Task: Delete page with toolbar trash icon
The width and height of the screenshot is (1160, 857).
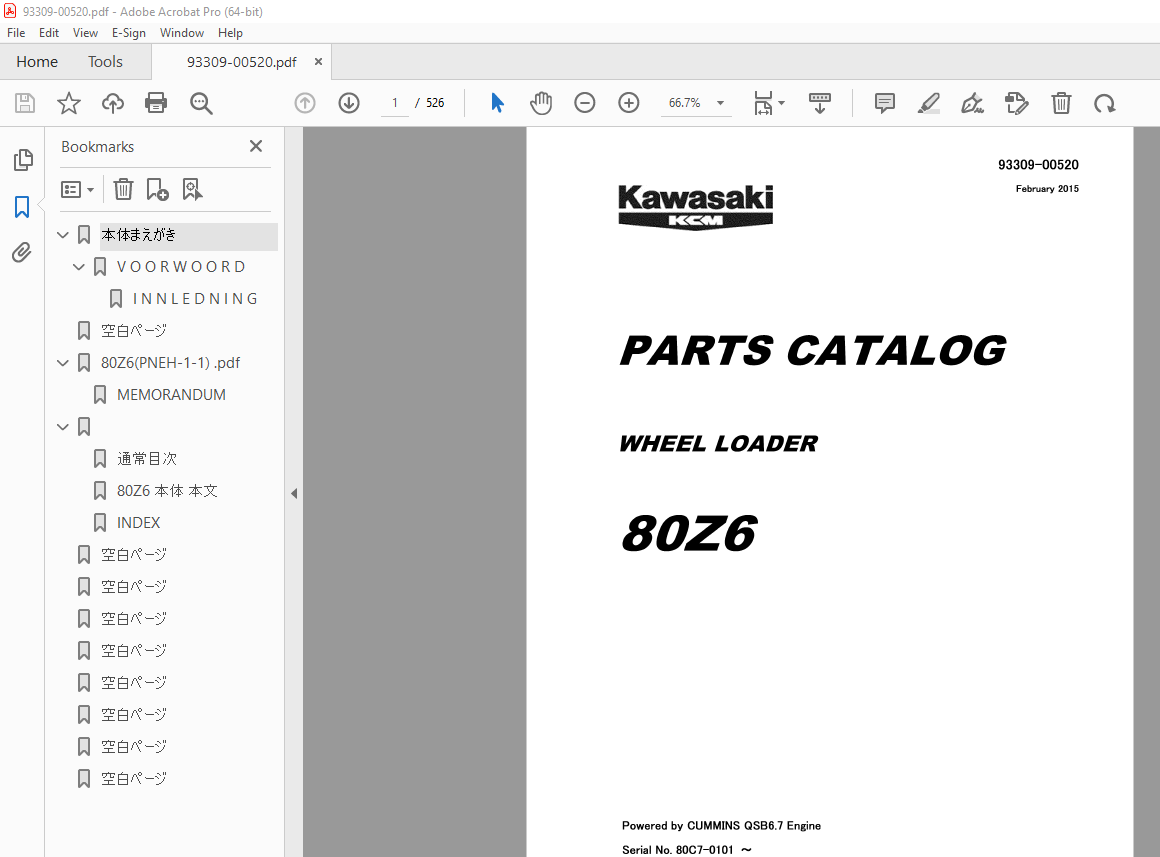Action: click(x=1061, y=103)
